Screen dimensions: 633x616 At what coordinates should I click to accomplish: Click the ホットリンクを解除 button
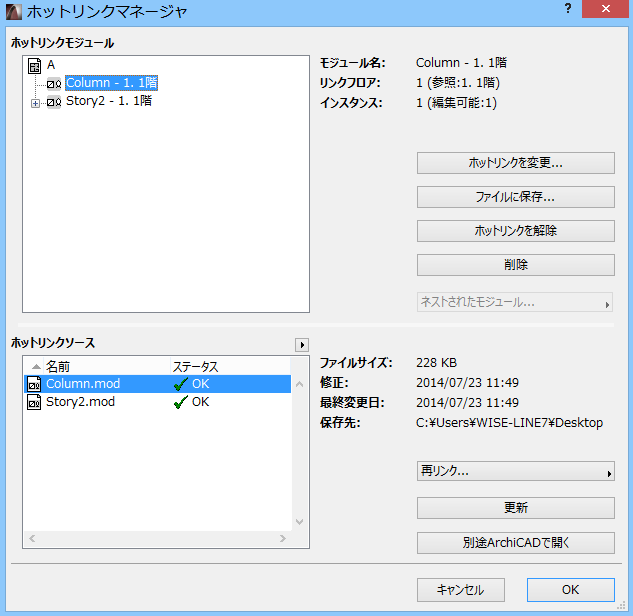516,231
